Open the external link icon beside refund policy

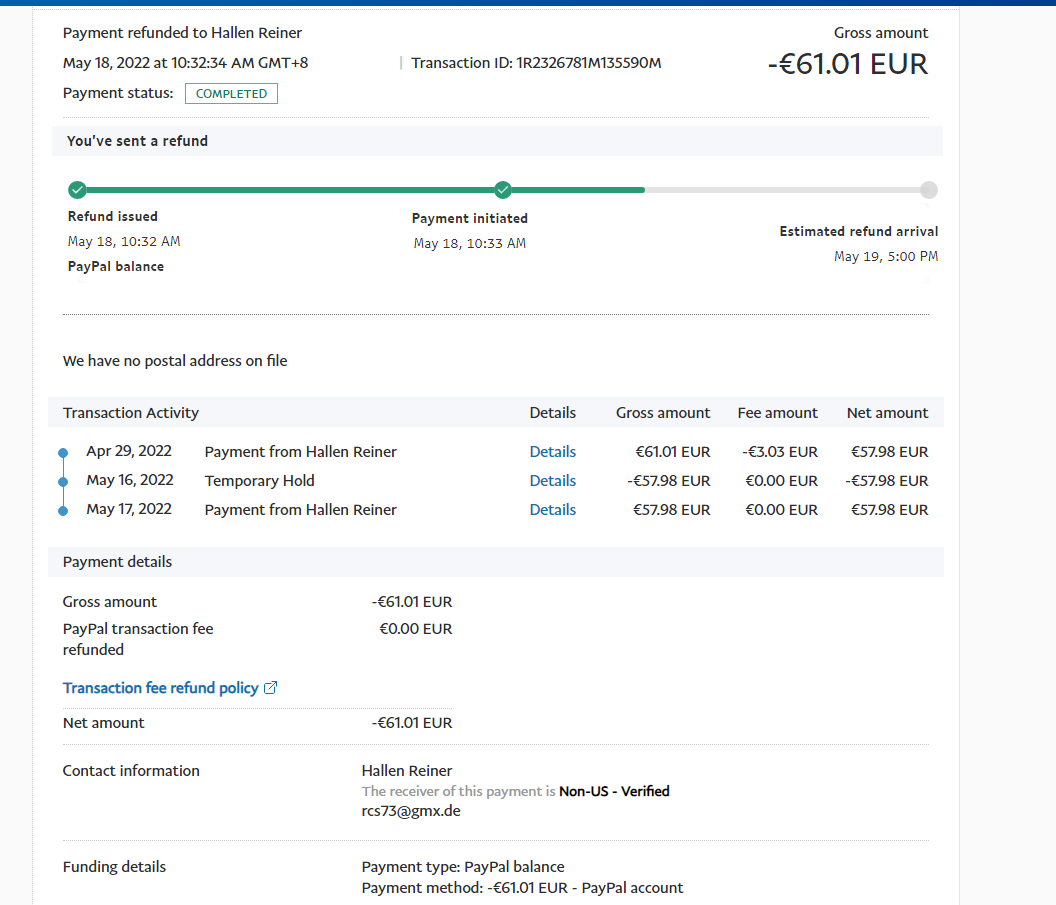tap(270, 688)
